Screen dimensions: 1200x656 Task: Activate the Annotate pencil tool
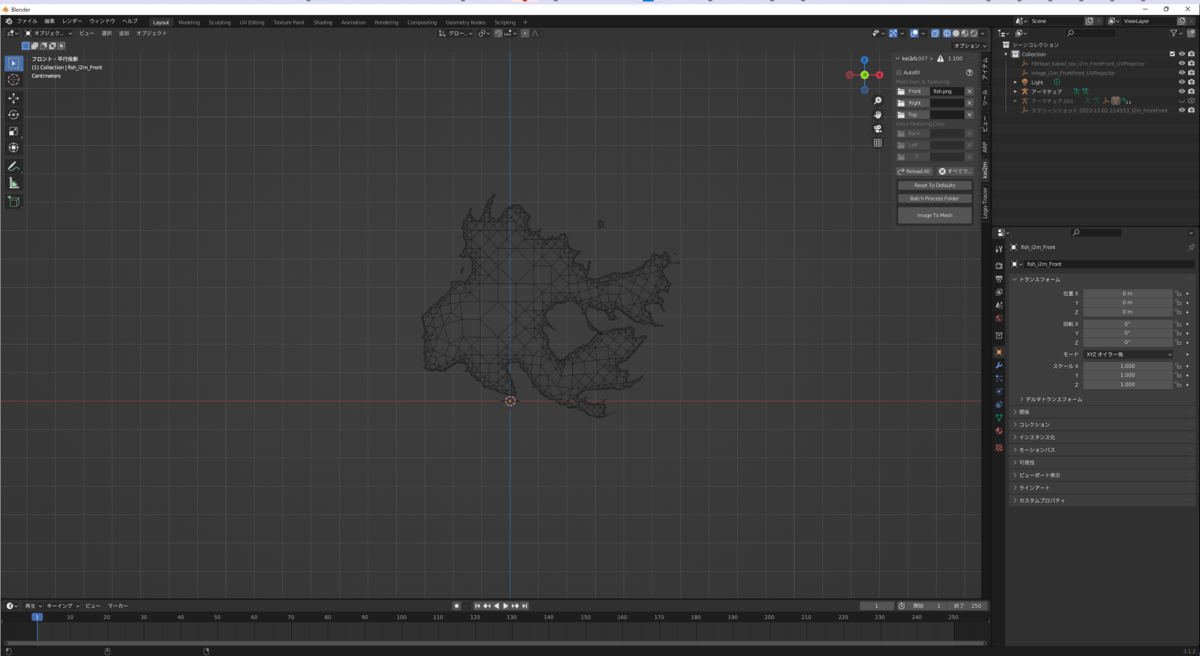click(13, 166)
